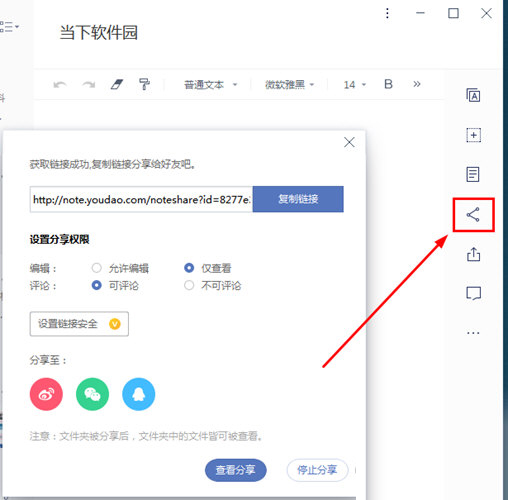The image size is (508, 500).
Task: Expand more toolbar options chevron
Action: 417,84
